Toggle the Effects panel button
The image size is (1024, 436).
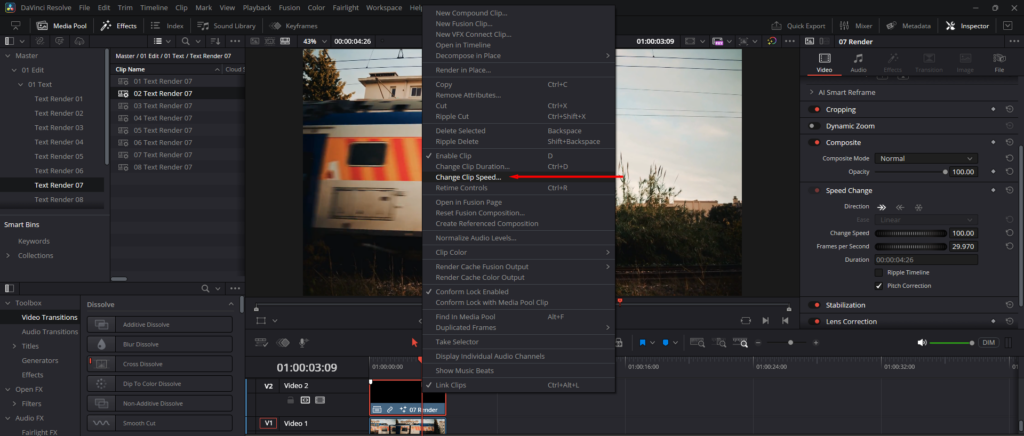pos(118,26)
